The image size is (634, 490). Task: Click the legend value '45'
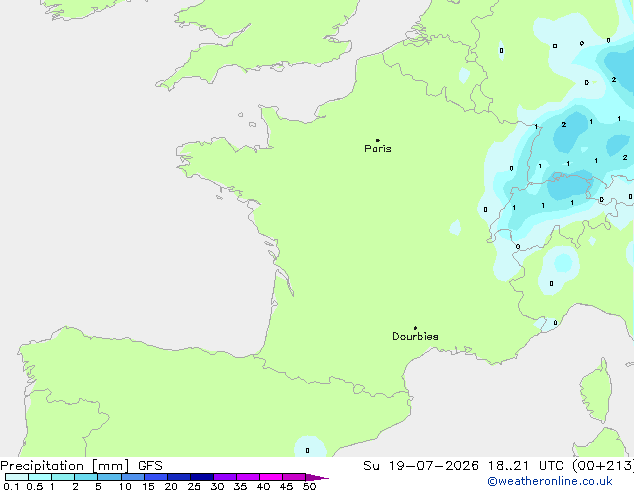(286, 486)
